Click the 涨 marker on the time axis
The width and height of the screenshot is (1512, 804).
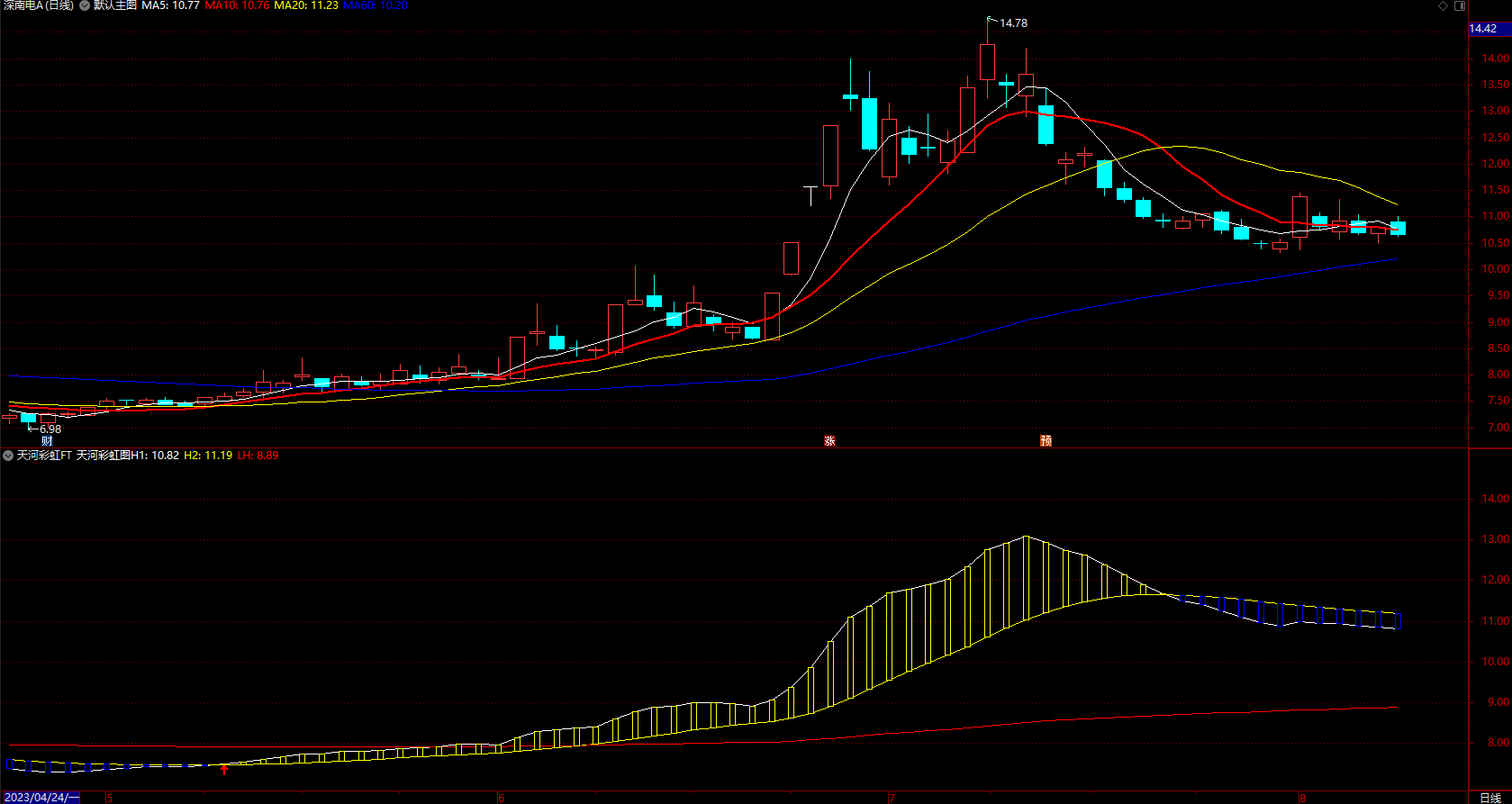[x=829, y=441]
